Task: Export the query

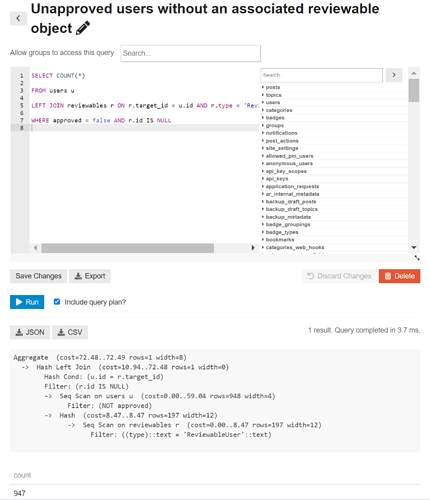Action: pos(90,276)
